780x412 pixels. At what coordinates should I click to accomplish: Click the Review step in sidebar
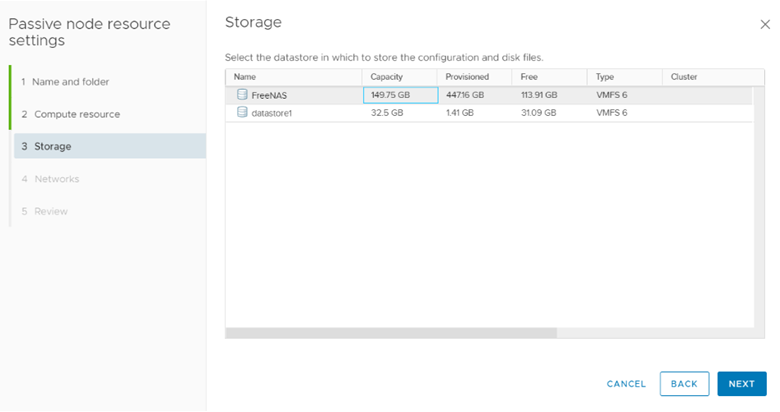(x=51, y=211)
